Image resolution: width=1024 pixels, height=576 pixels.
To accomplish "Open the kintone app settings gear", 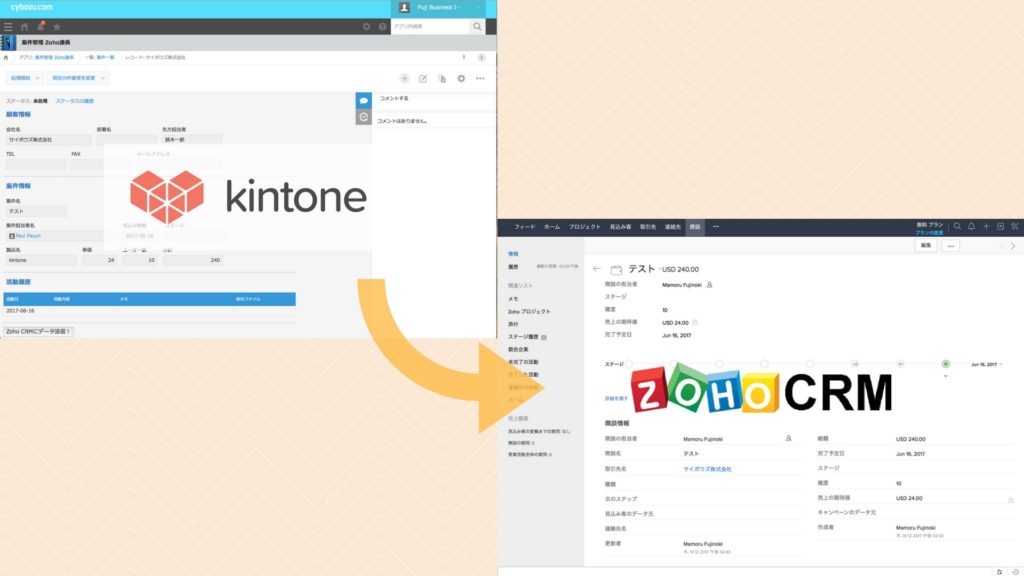I will (x=461, y=78).
